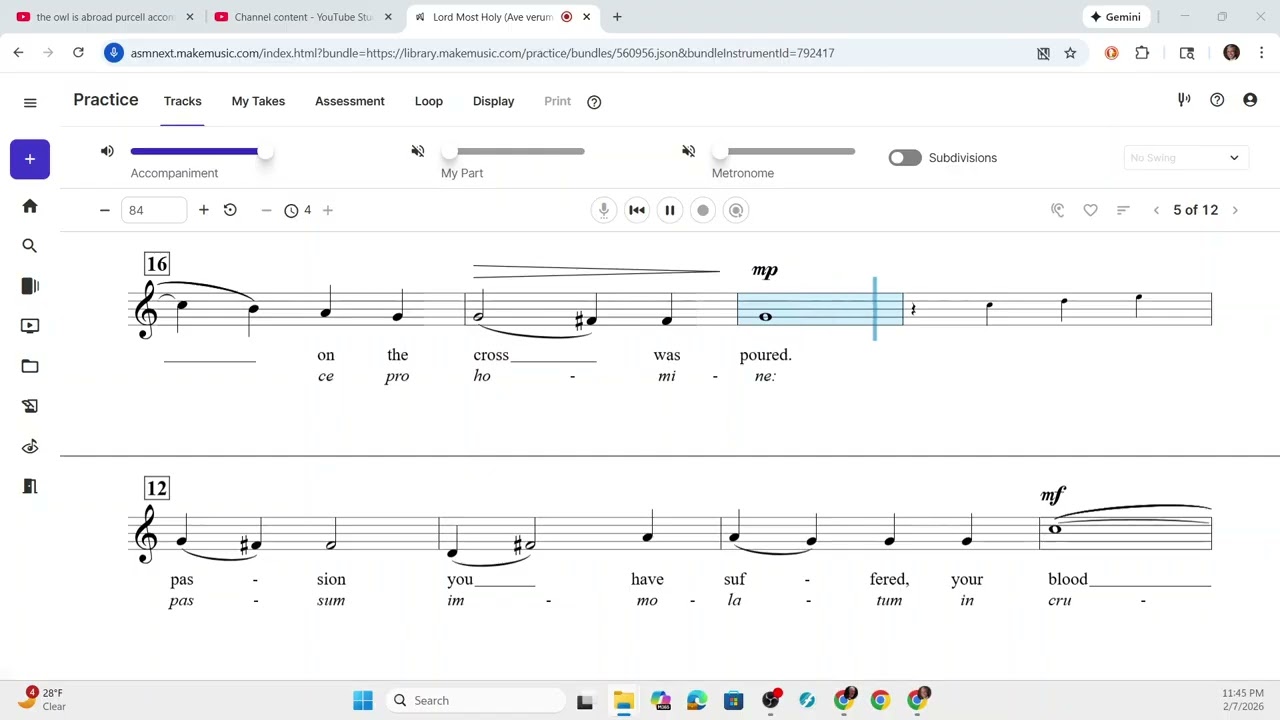Toggle the Subdivisions switch
This screenshot has width=1280, height=720.
905,158
